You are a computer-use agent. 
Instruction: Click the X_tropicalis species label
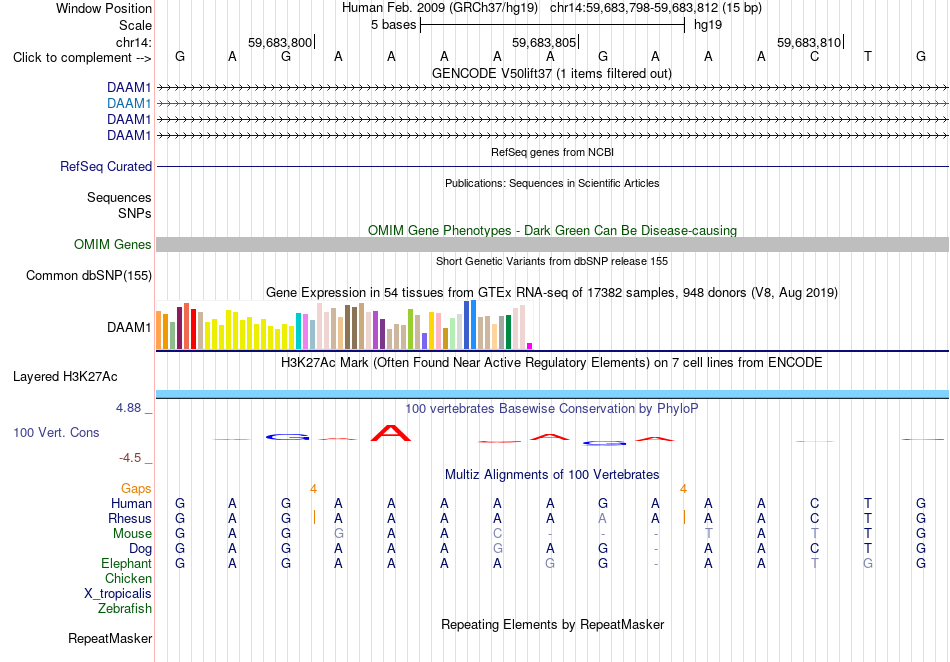118,594
